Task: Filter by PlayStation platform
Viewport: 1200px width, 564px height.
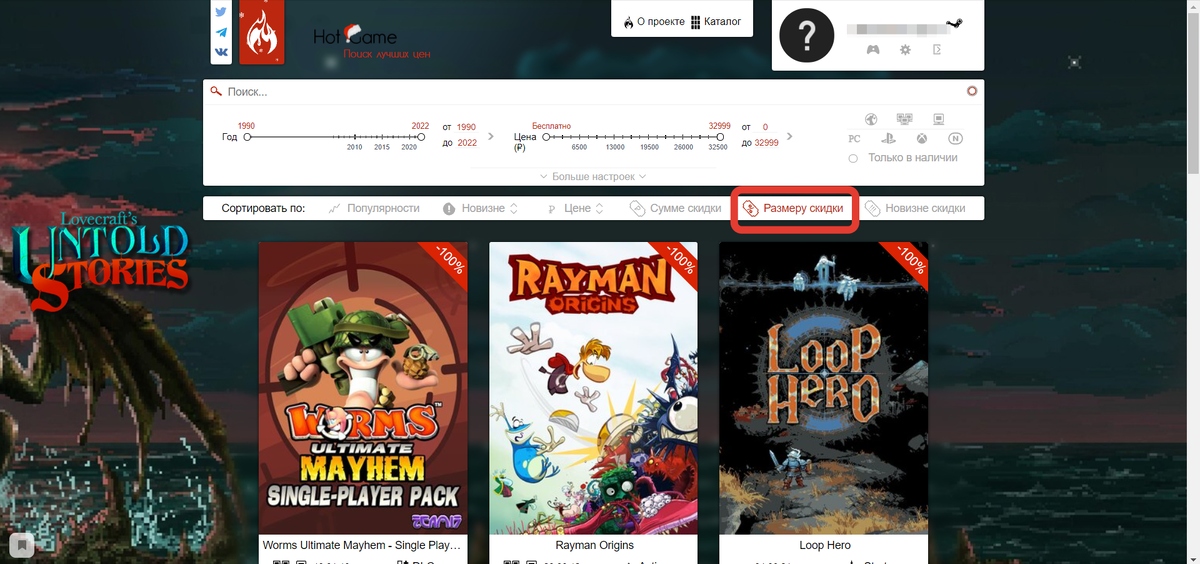Action: pyautogui.click(x=888, y=139)
